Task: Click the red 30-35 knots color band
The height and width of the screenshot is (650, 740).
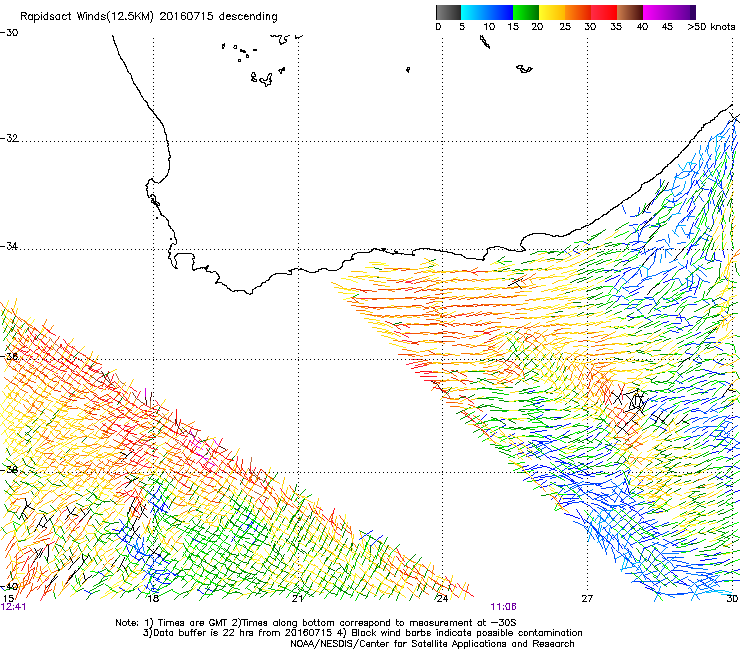Action: 604,12
